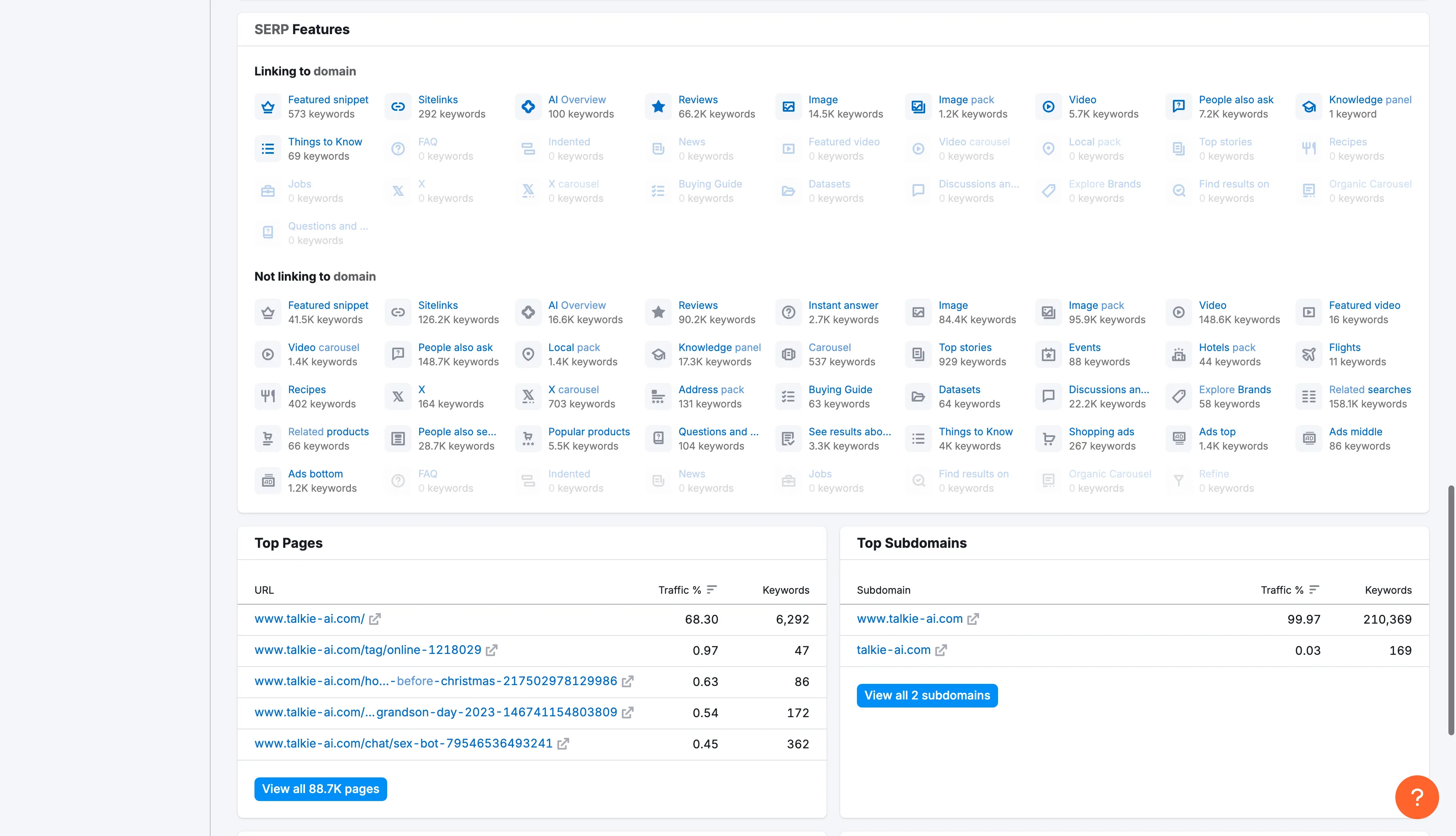1456x836 pixels.
Task: Sort Top Subdomains by Traffic % column
Action: pos(1290,589)
